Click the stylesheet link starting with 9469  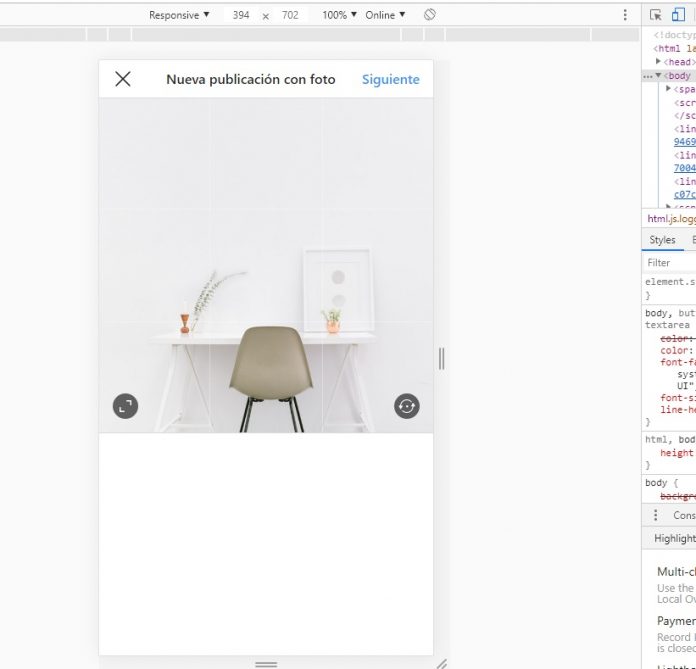click(x=684, y=142)
